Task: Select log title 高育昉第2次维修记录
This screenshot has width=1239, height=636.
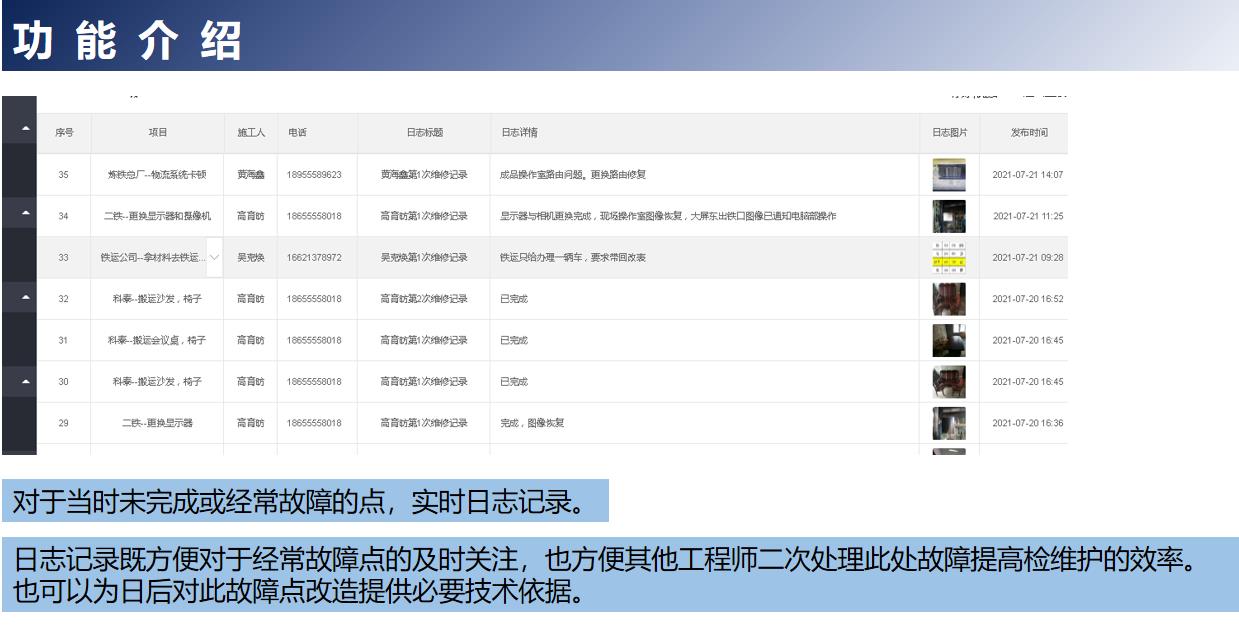Action: point(424,299)
